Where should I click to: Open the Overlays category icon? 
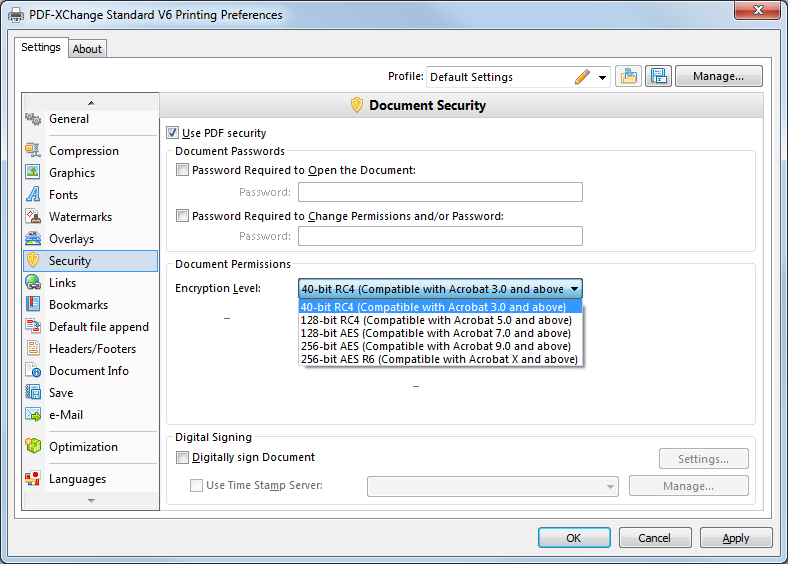33,239
